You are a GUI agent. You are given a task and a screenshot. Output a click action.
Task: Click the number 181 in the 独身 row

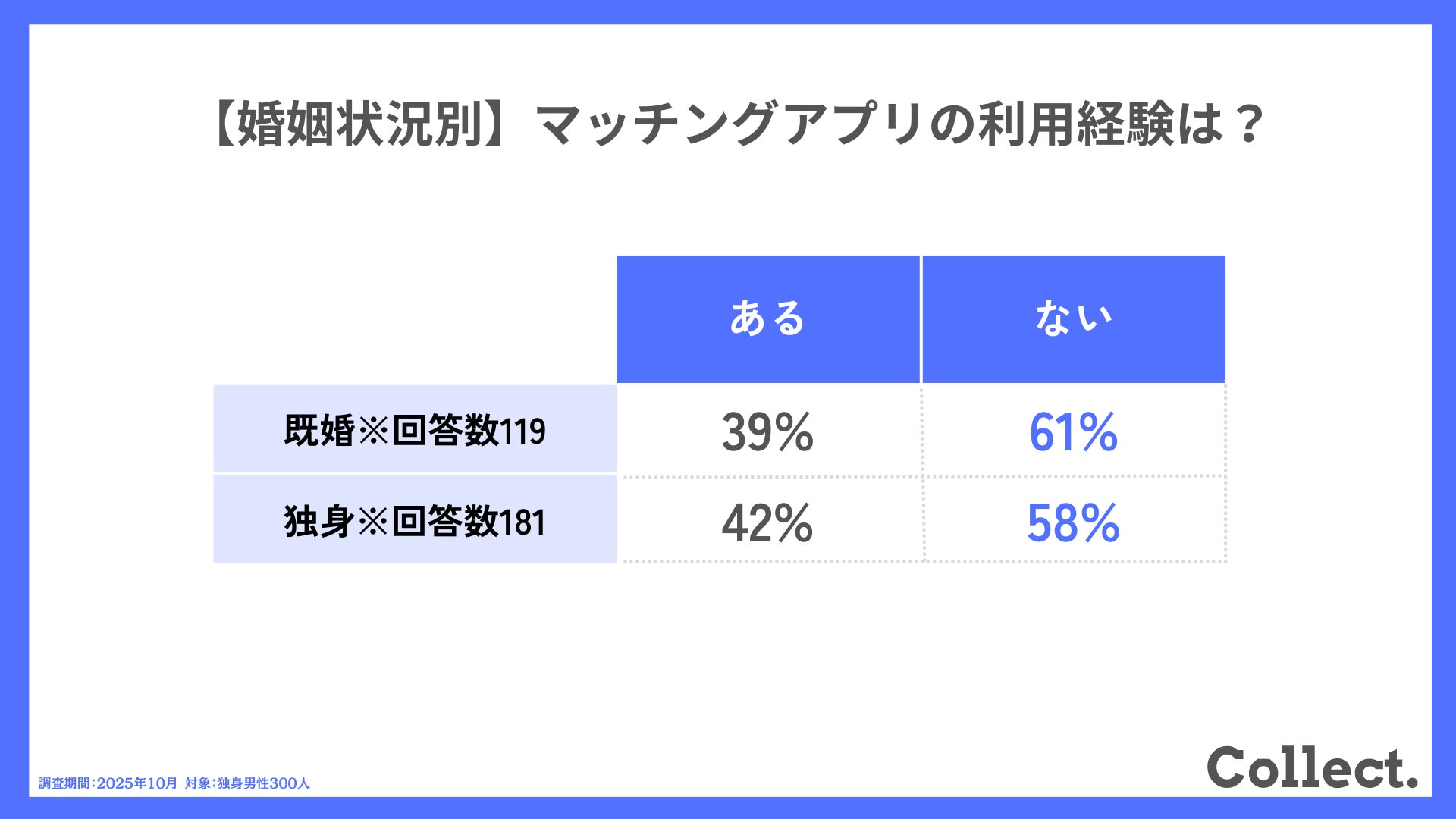click(x=522, y=522)
